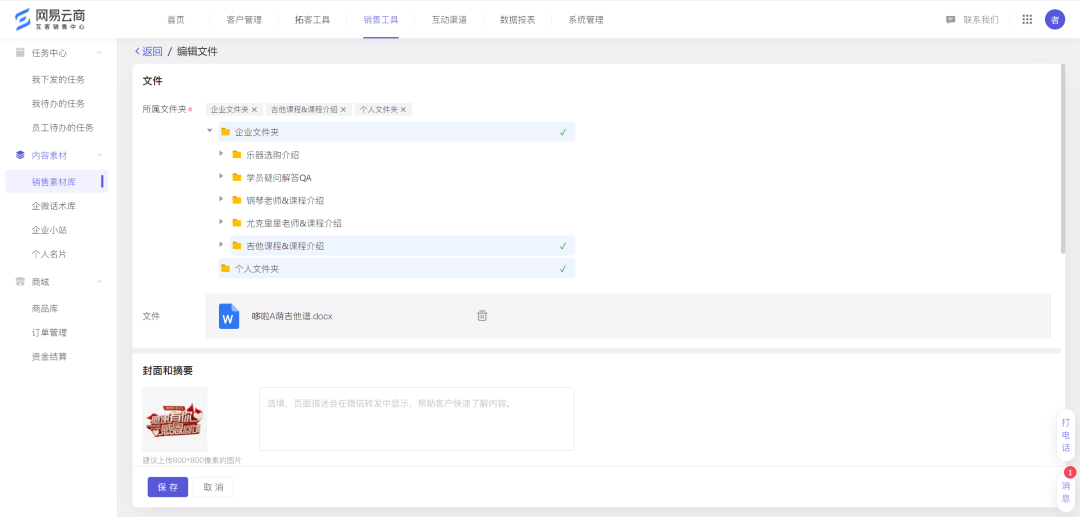The width and height of the screenshot is (1080, 517).
Task: Open the 数据报表 tab
Action: pyautogui.click(x=517, y=20)
